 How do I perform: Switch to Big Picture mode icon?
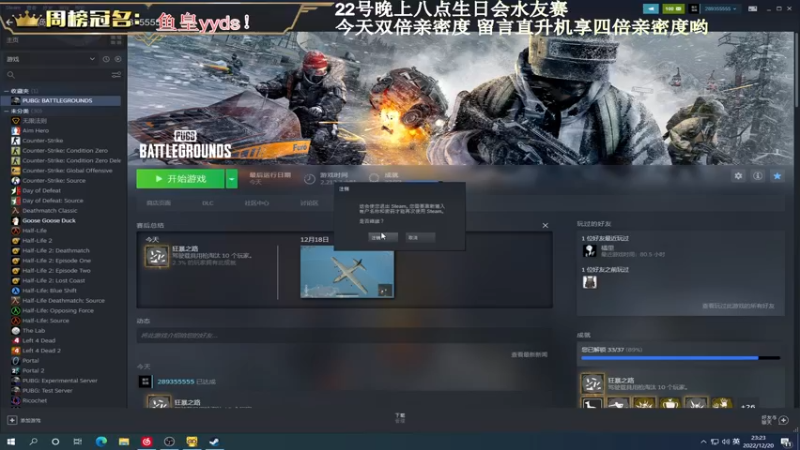753,9
